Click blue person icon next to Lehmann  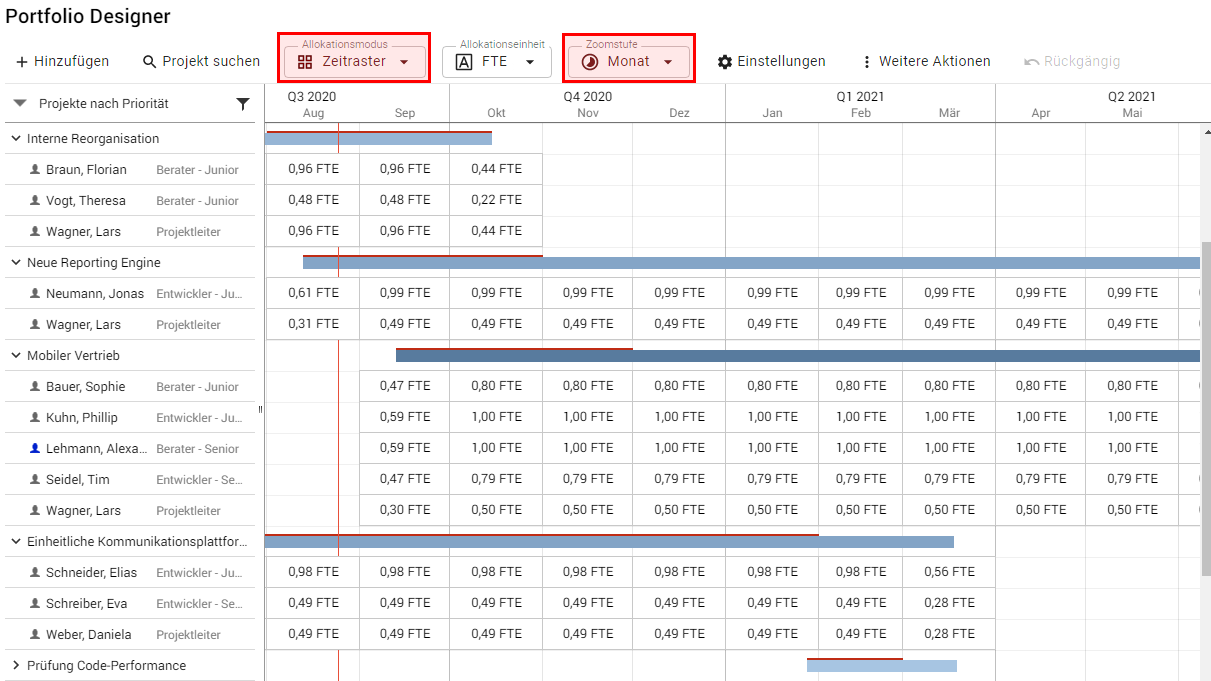pos(35,449)
